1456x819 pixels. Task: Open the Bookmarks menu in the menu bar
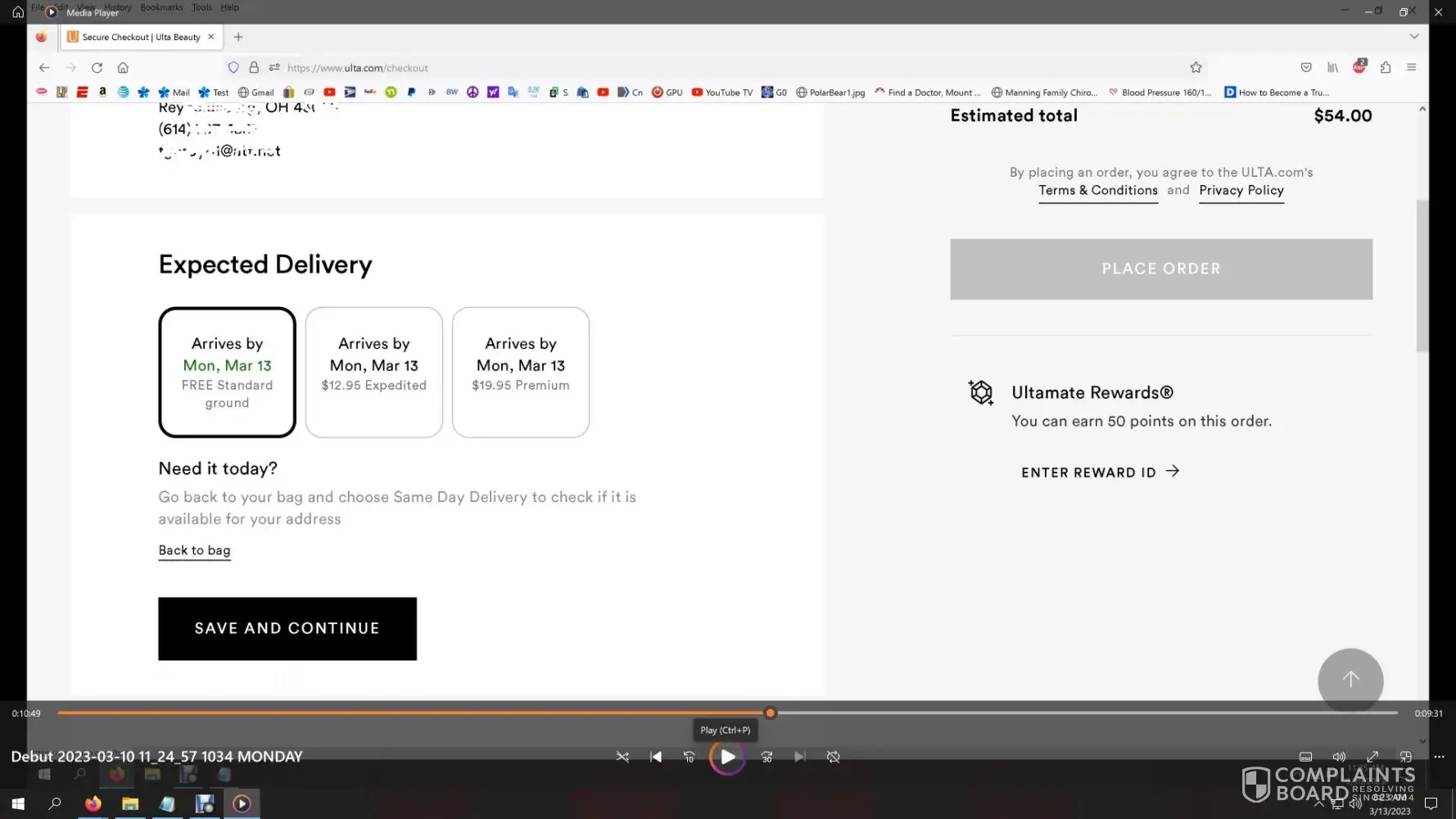[x=161, y=7]
